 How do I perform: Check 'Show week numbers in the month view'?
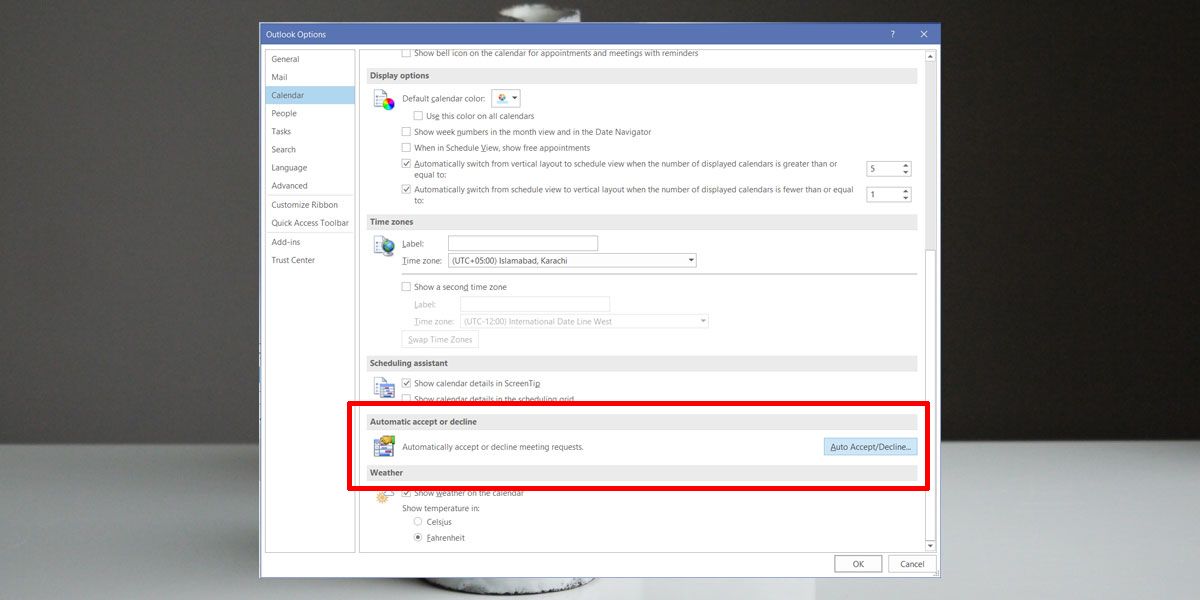[406, 131]
